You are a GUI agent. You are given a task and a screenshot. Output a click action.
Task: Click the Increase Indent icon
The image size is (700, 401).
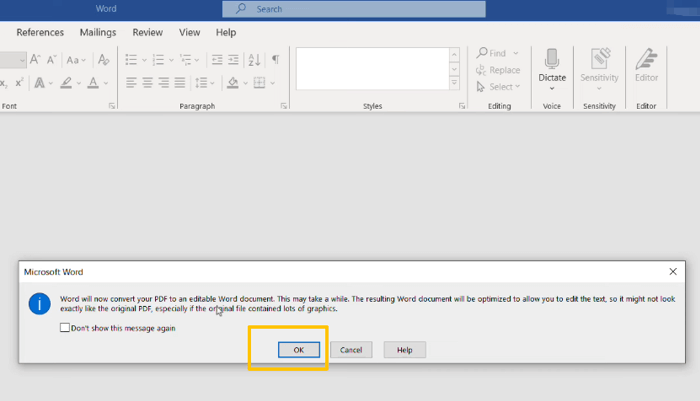click(233, 59)
